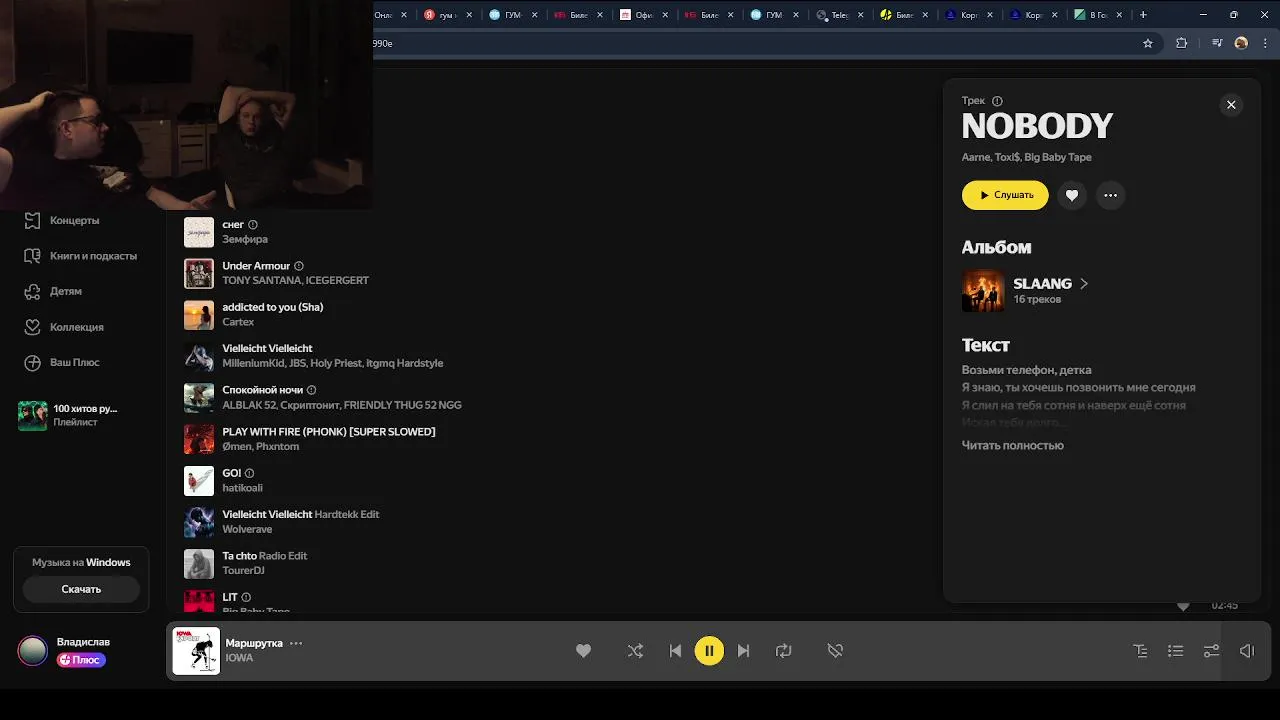Open artist Cartex link

[x=238, y=322]
